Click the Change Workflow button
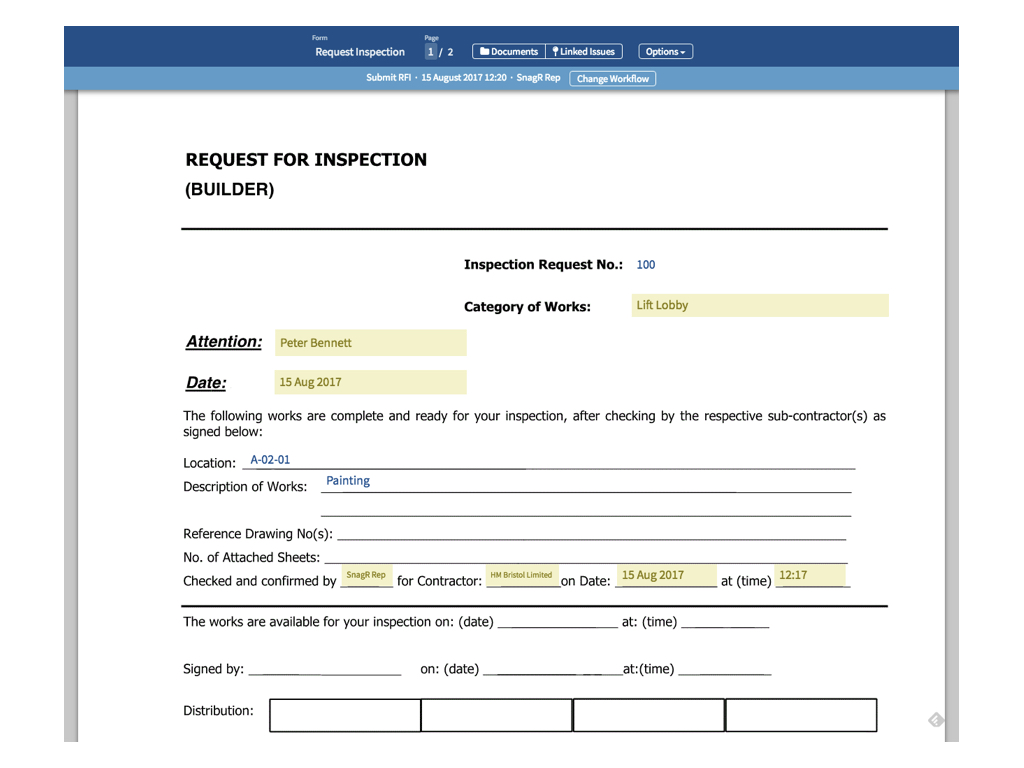 pos(613,78)
